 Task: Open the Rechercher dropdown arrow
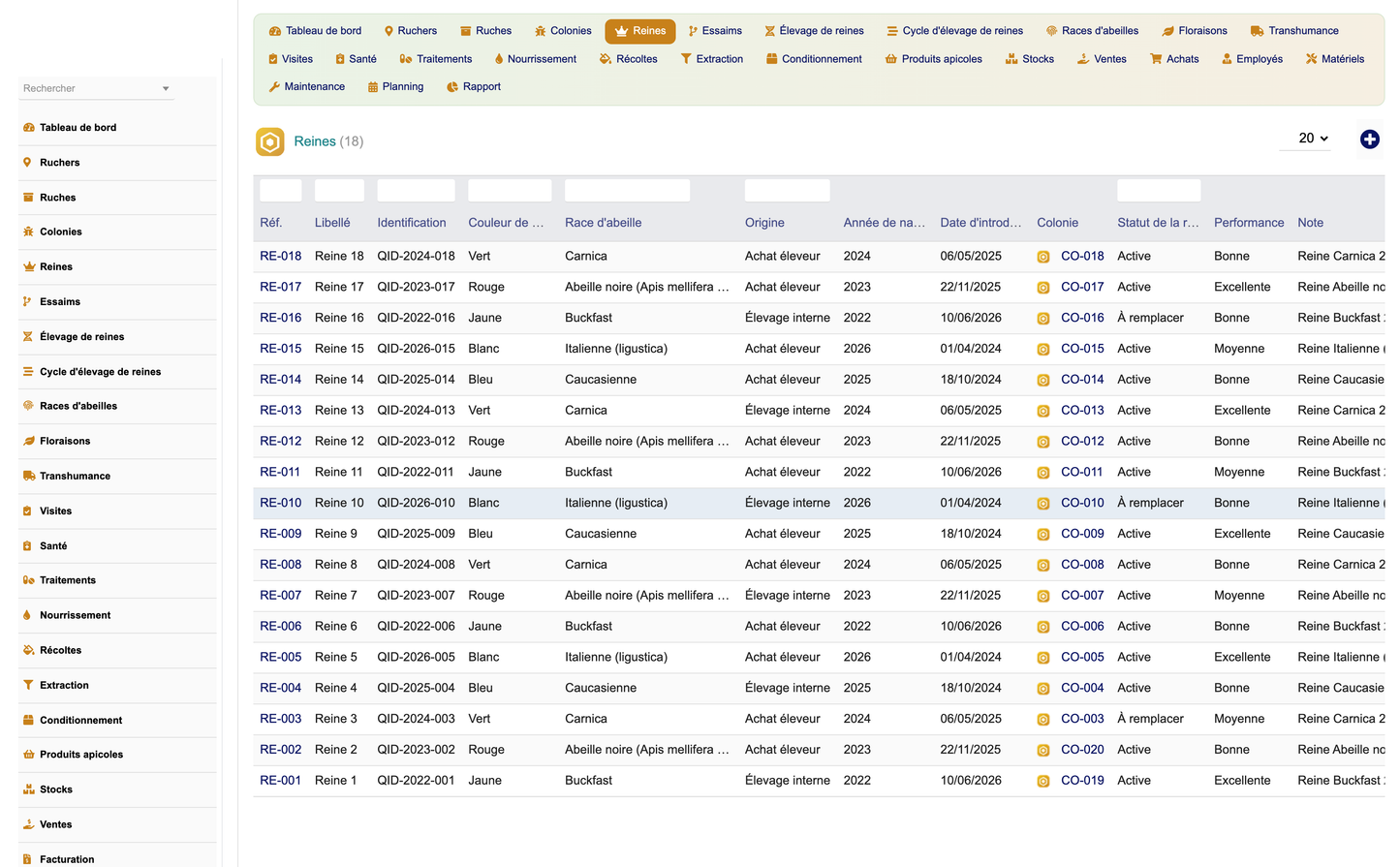[166, 89]
